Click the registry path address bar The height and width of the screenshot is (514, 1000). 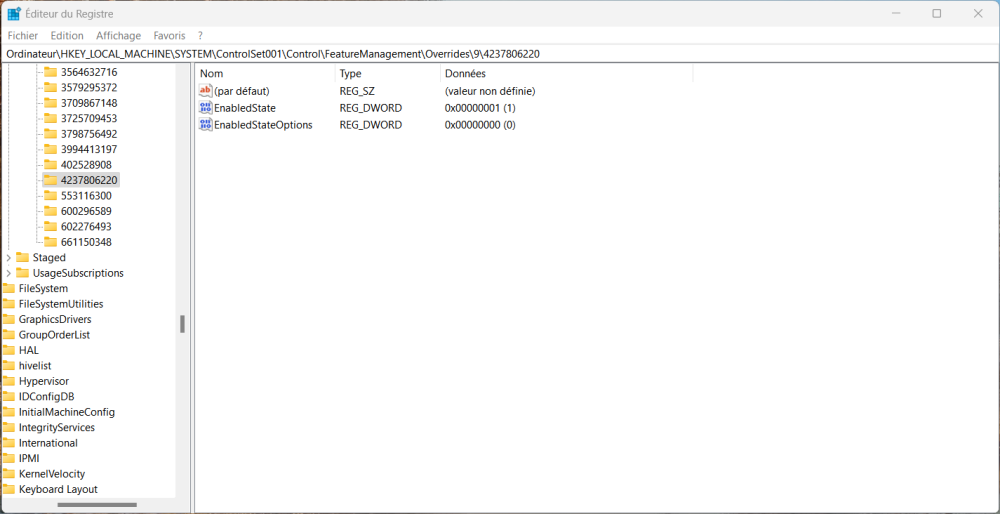[x=500, y=54]
